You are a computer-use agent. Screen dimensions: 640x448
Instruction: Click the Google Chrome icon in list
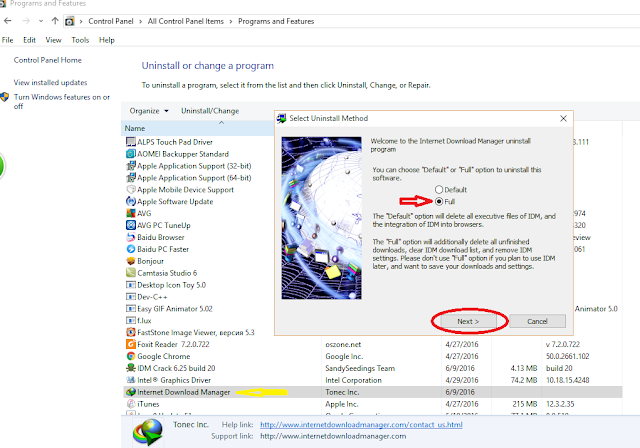click(x=131, y=356)
